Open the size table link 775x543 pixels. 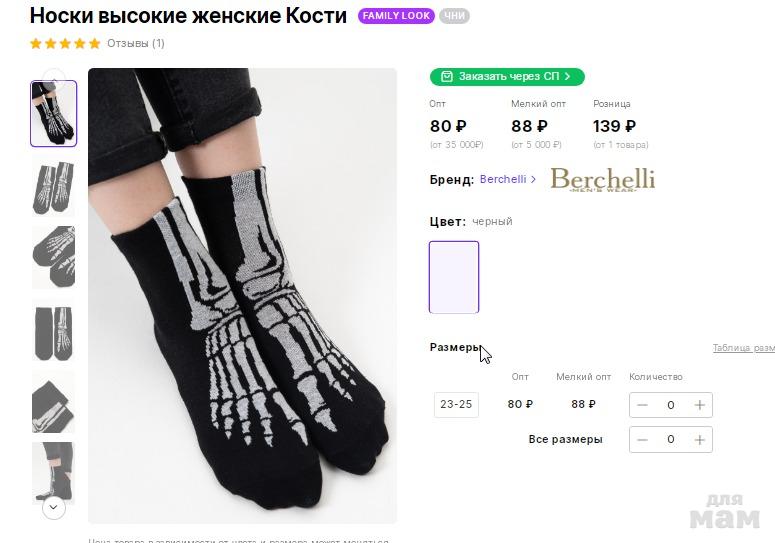(x=743, y=349)
